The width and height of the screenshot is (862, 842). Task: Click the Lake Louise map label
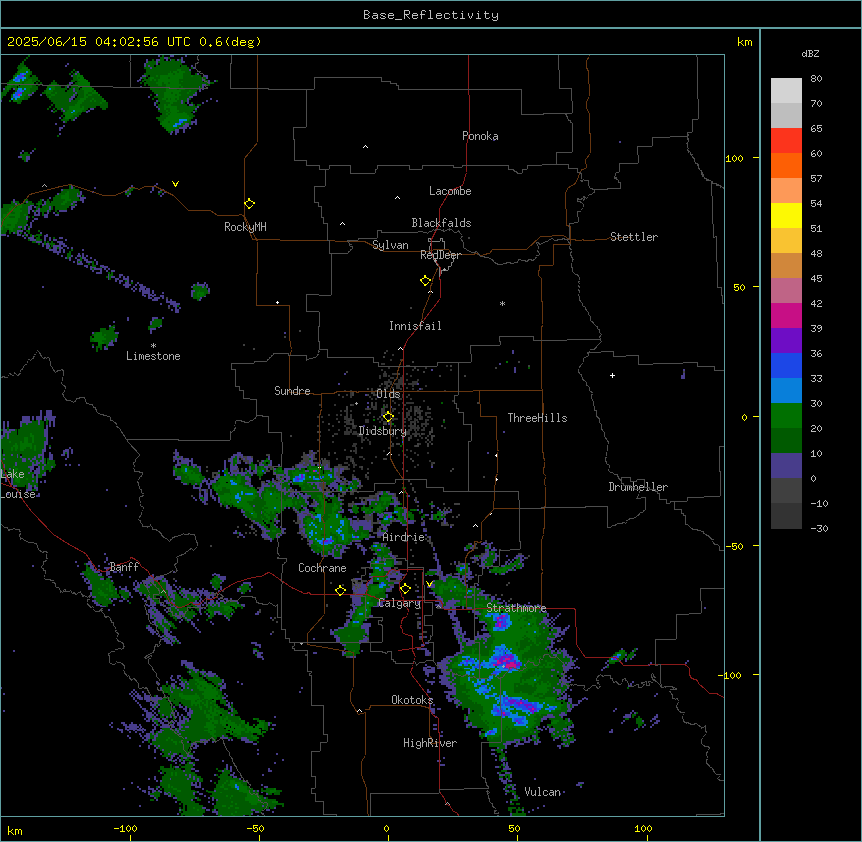[18, 484]
